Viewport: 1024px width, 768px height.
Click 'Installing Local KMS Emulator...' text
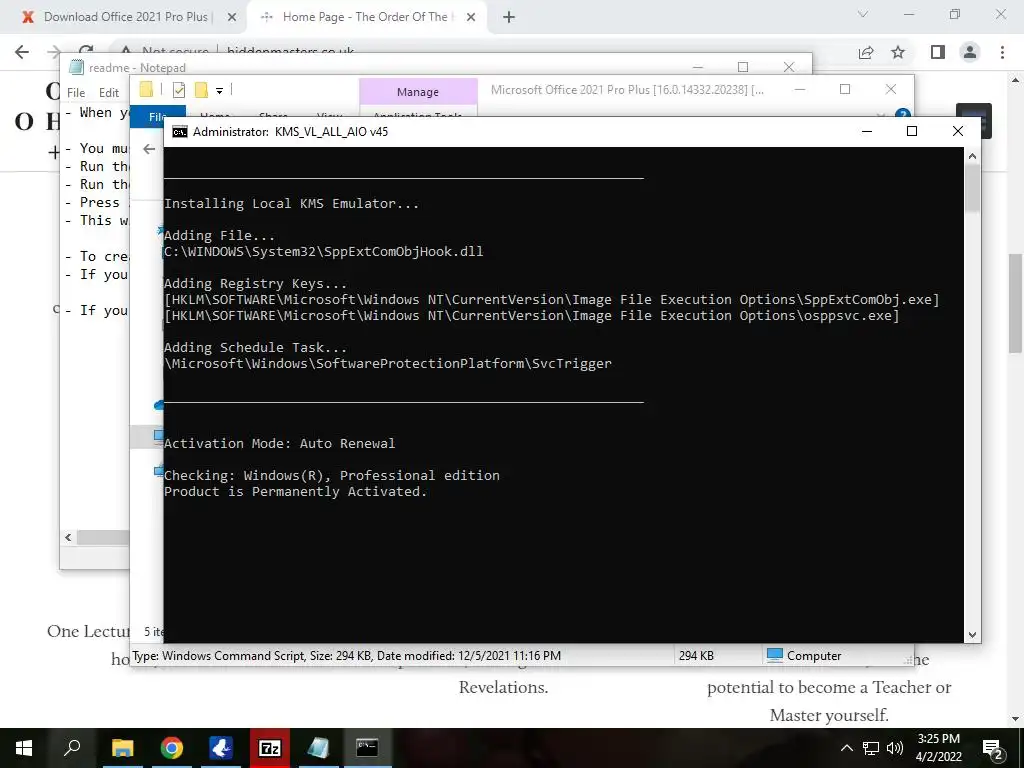291,204
